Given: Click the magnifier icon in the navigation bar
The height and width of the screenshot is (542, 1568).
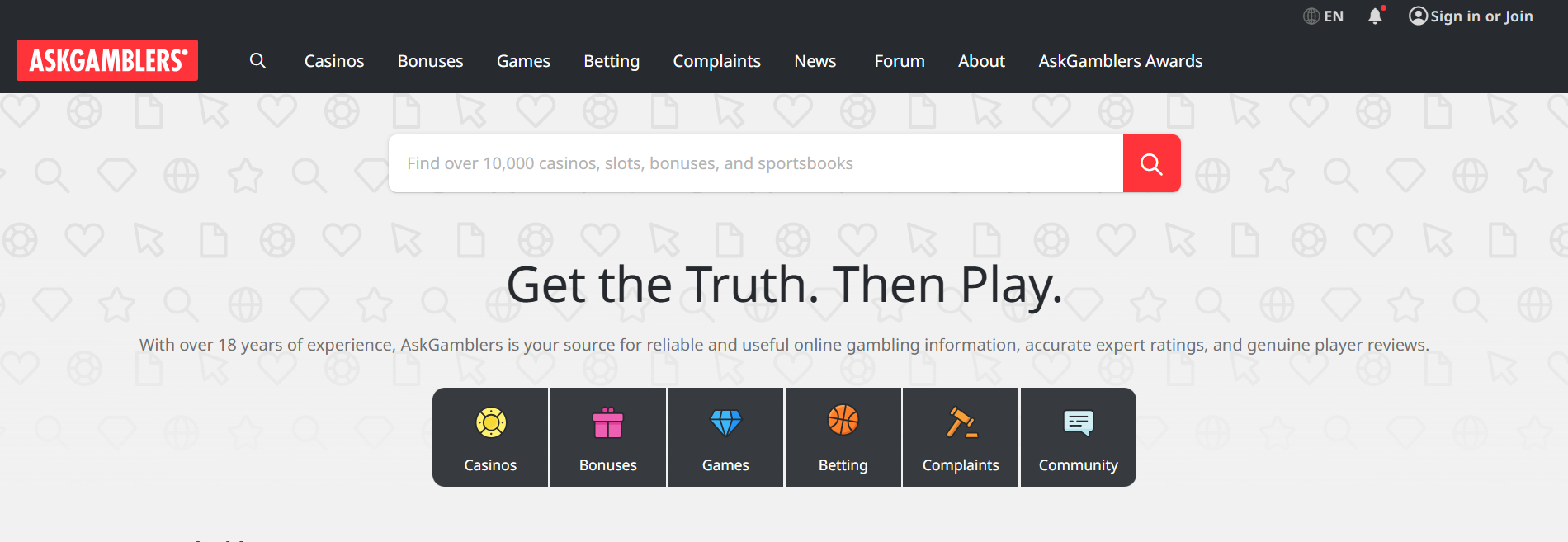Looking at the screenshot, I should pyautogui.click(x=257, y=61).
